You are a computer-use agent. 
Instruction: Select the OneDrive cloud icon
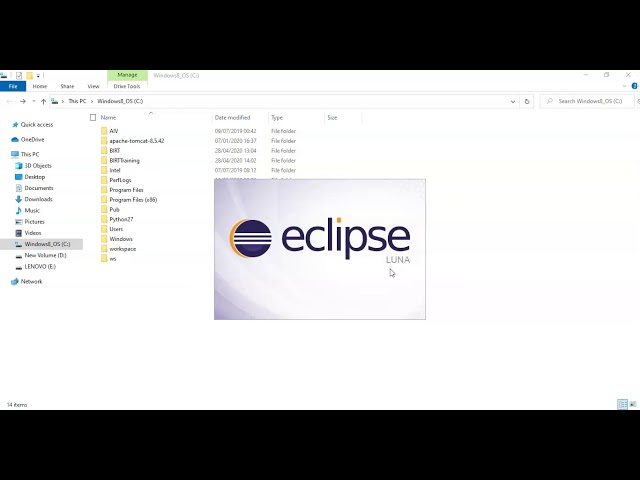coord(15,140)
